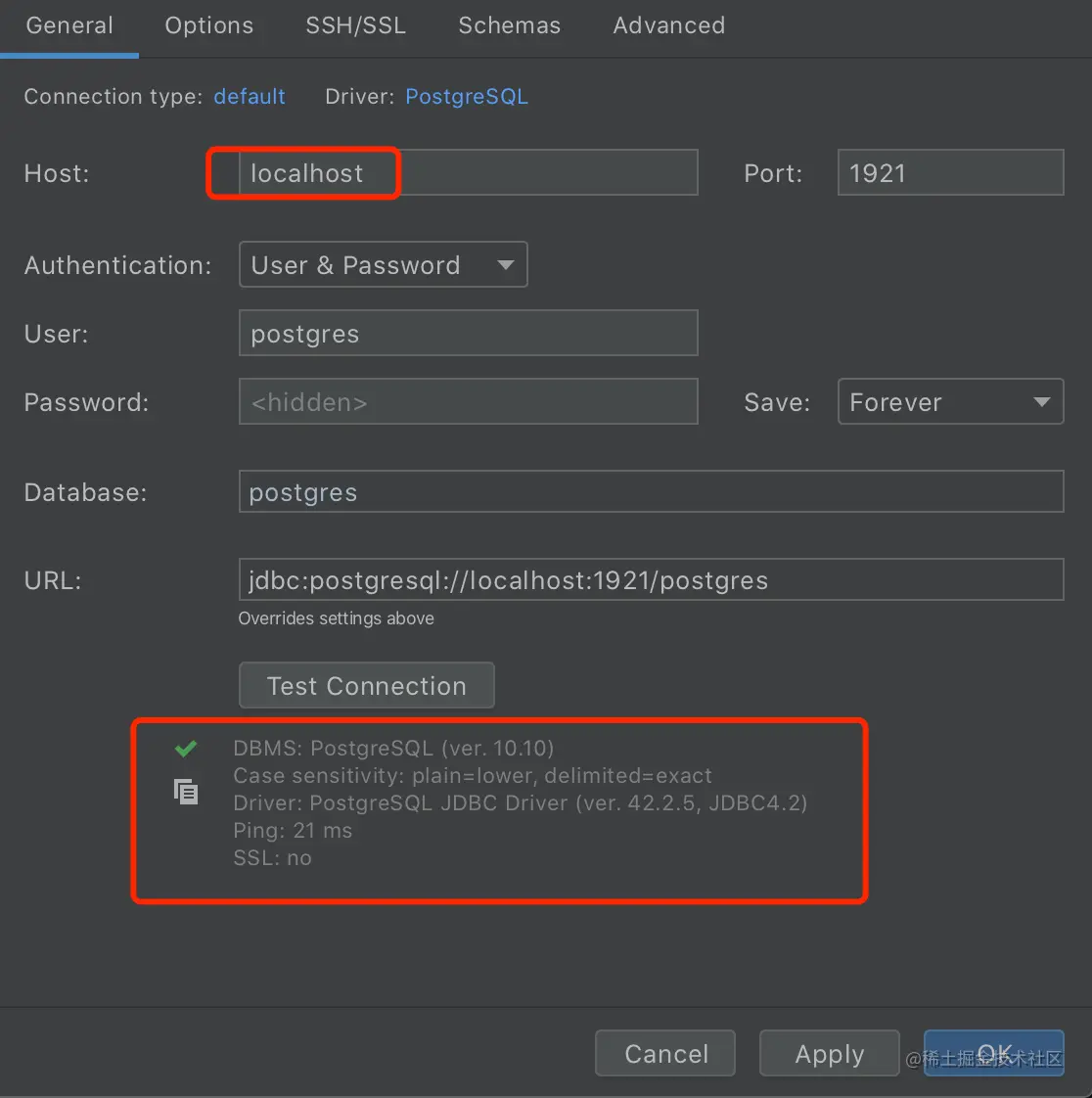1092x1098 pixels.
Task: Select the 'Ping: 21 ms' text
Action: coord(293,831)
